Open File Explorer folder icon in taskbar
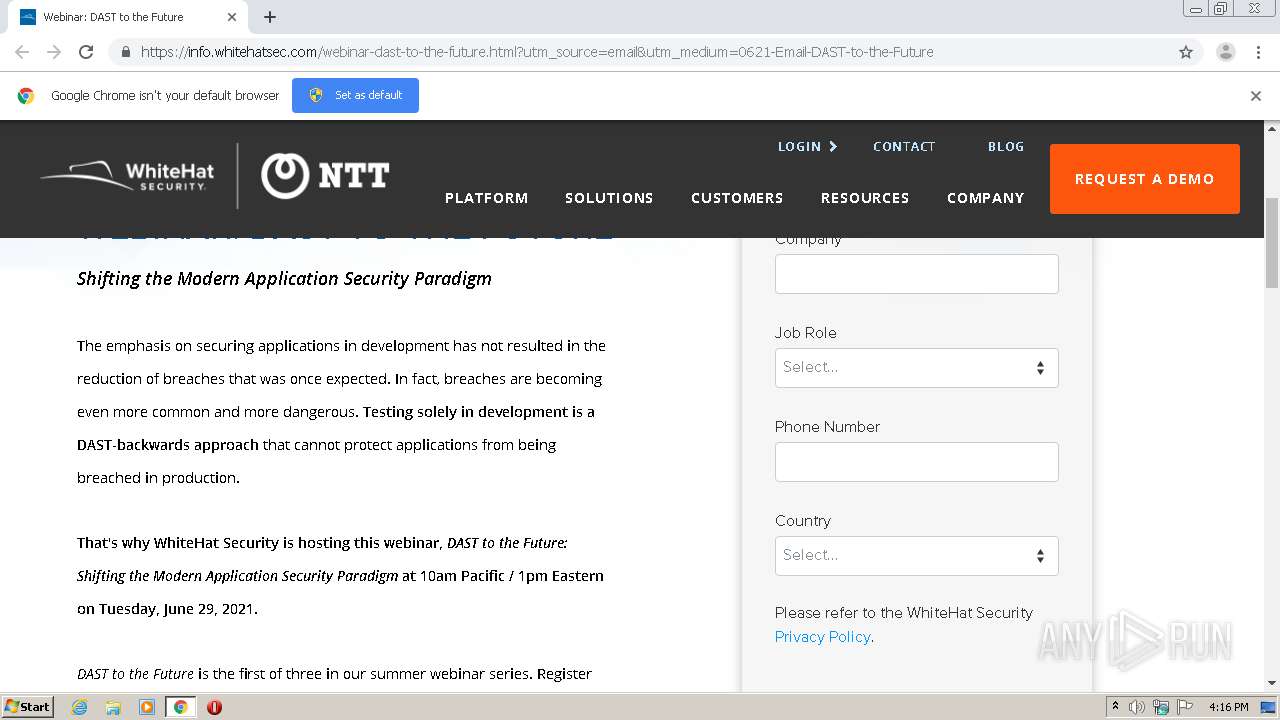 click(x=113, y=707)
